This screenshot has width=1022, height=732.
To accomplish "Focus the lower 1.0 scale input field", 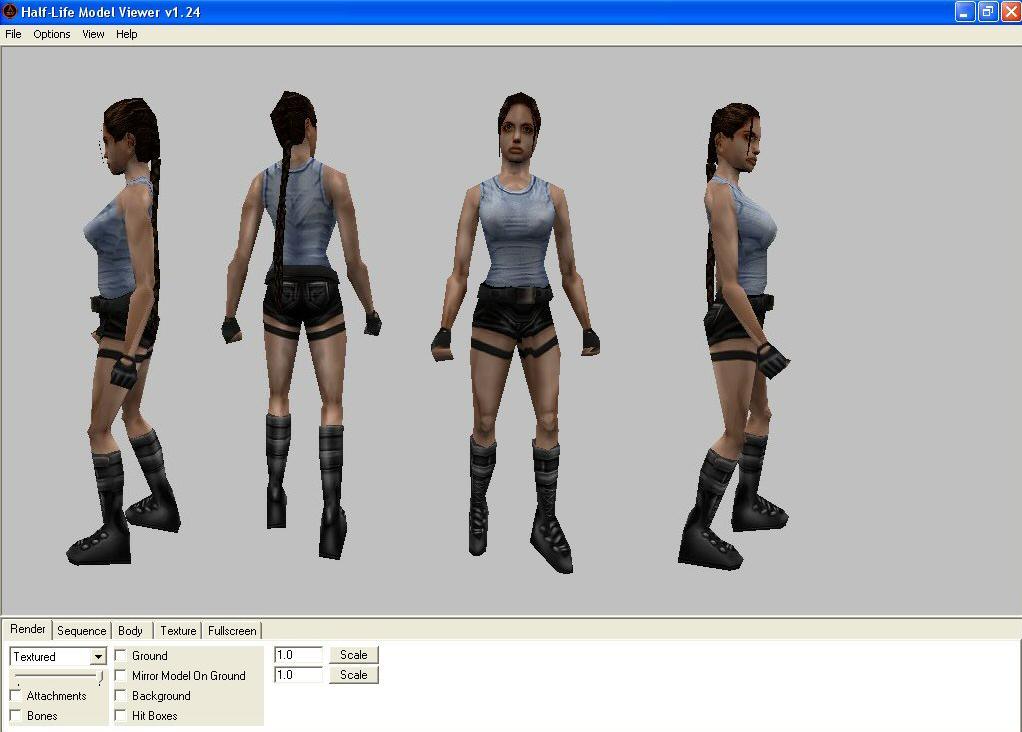I will pos(298,674).
